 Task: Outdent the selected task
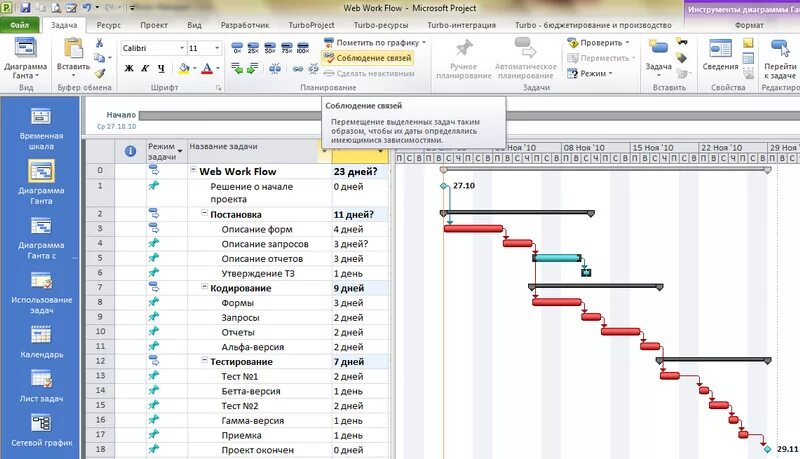tap(237, 68)
